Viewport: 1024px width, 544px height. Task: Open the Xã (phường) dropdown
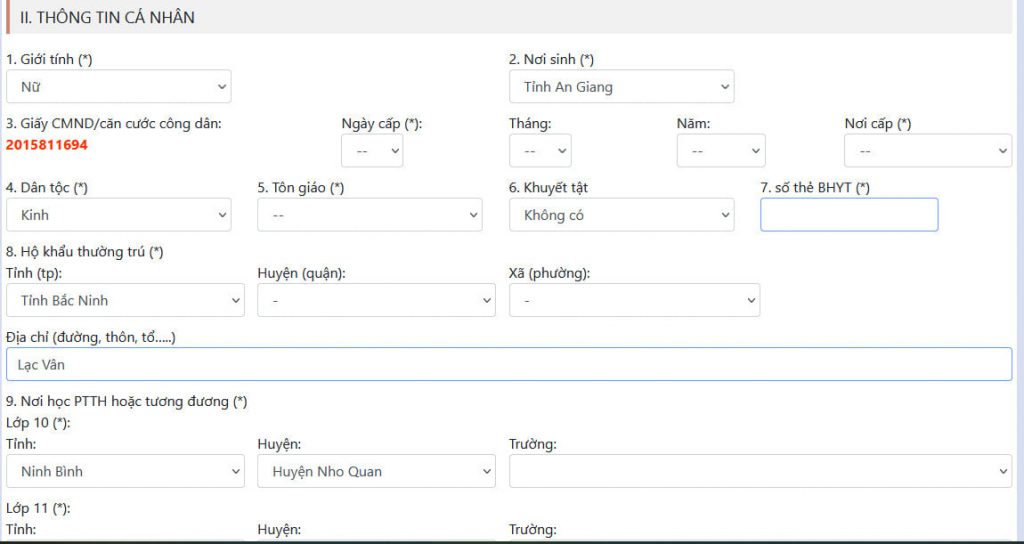click(x=634, y=300)
